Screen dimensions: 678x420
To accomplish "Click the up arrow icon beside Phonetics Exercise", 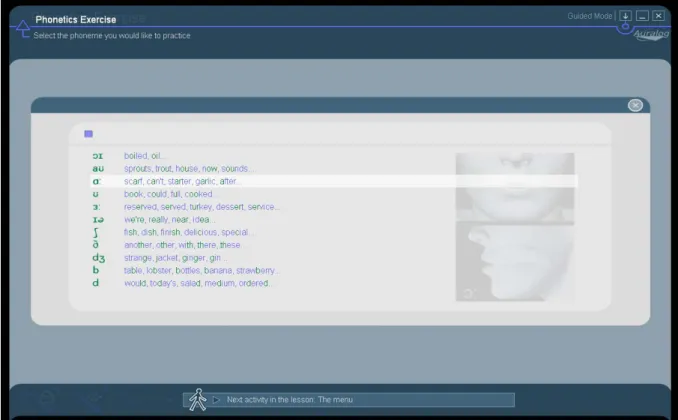I will point(22,29).
